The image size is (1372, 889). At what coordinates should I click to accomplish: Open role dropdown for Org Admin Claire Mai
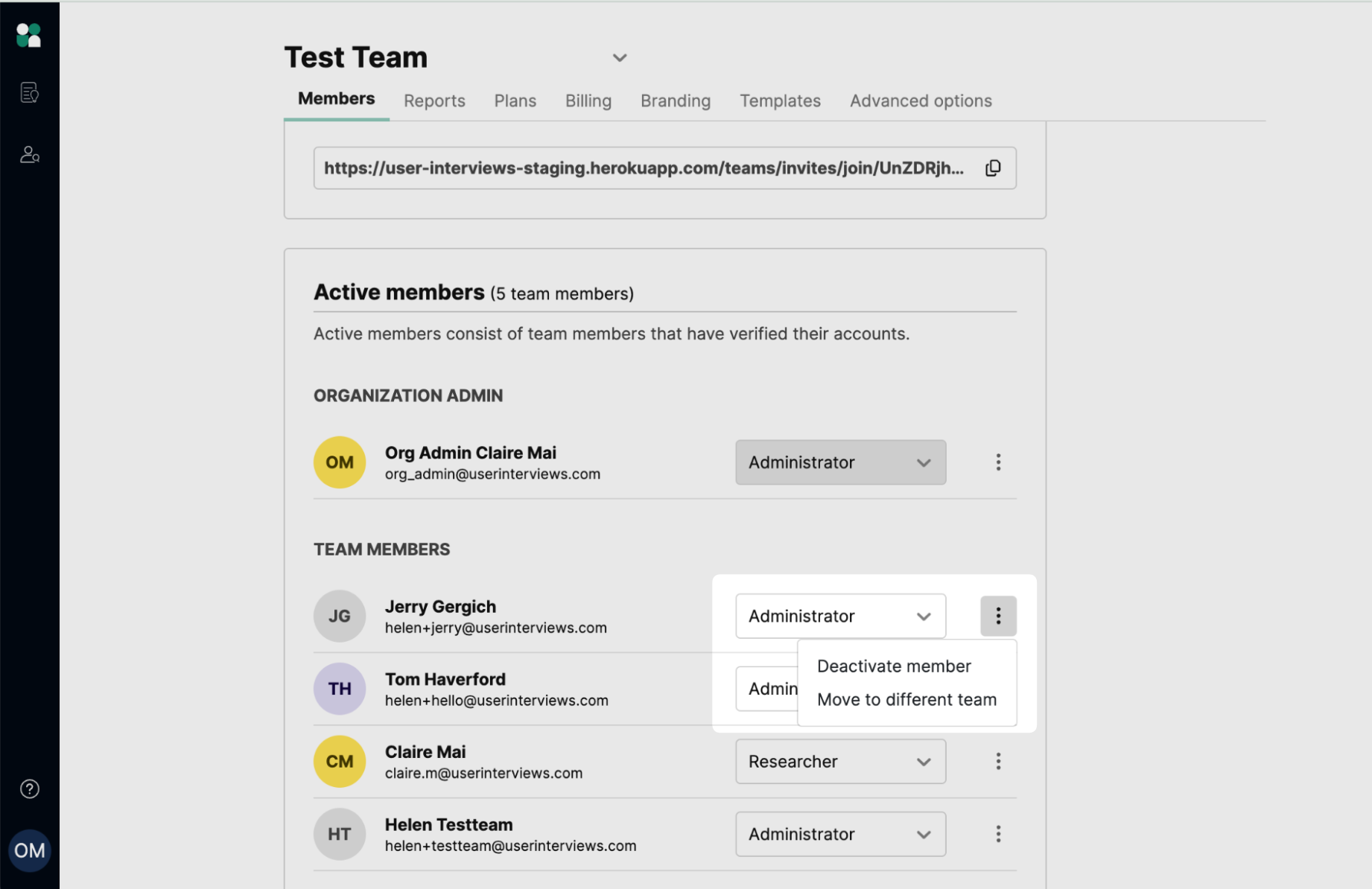[x=841, y=462]
